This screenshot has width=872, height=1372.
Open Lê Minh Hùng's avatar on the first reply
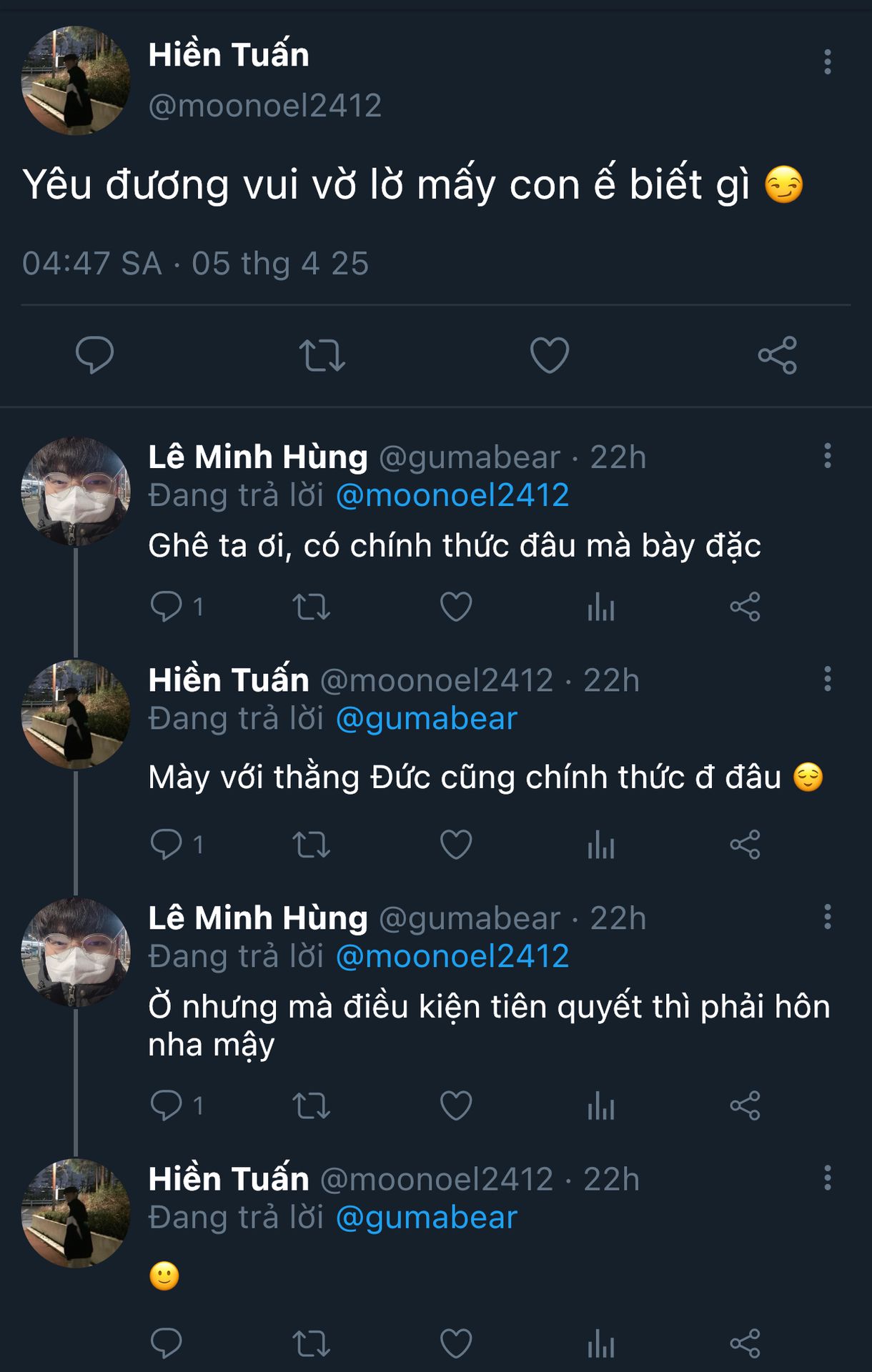click(76, 492)
